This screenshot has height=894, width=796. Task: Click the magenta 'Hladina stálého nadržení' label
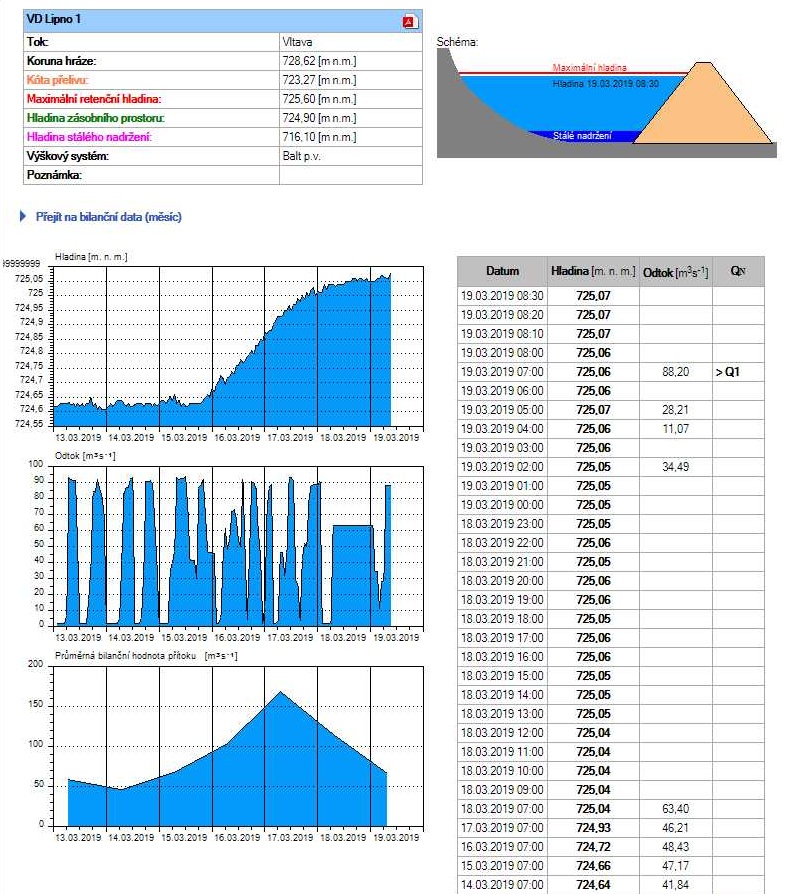[x=89, y=137]
